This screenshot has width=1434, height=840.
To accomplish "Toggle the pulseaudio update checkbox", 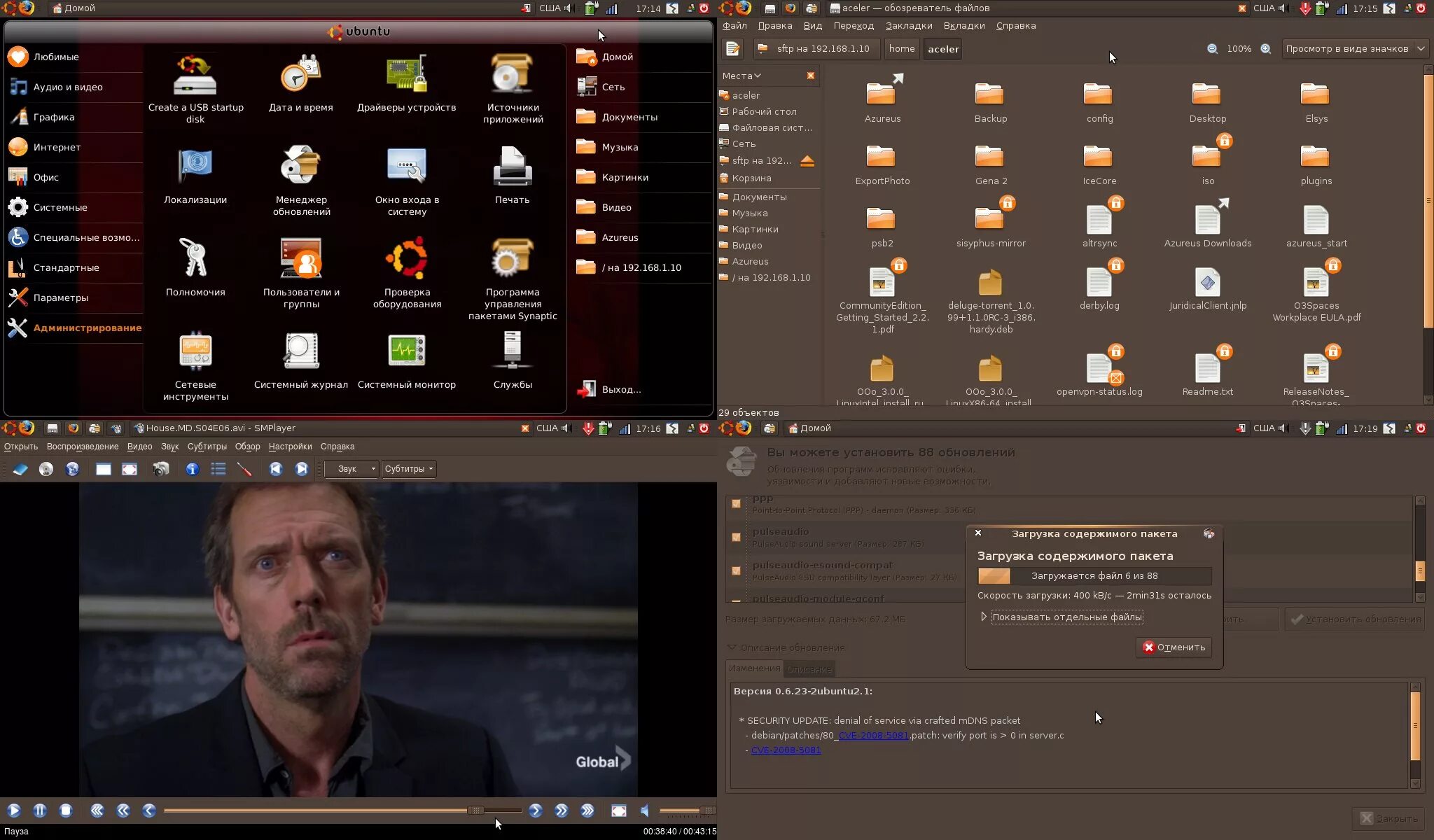I will [736, 537].
